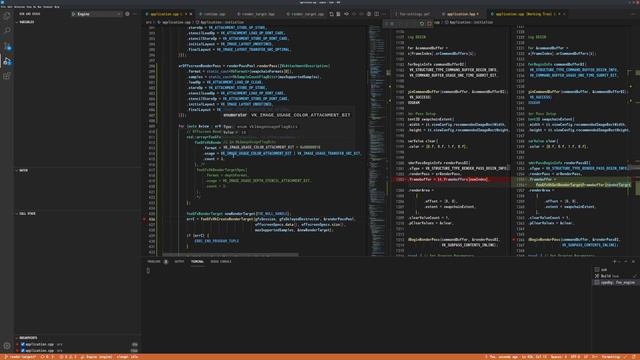Open the Explorer view in activity bar
This screenshot has width=640, height=360.
tap(7, 16)
